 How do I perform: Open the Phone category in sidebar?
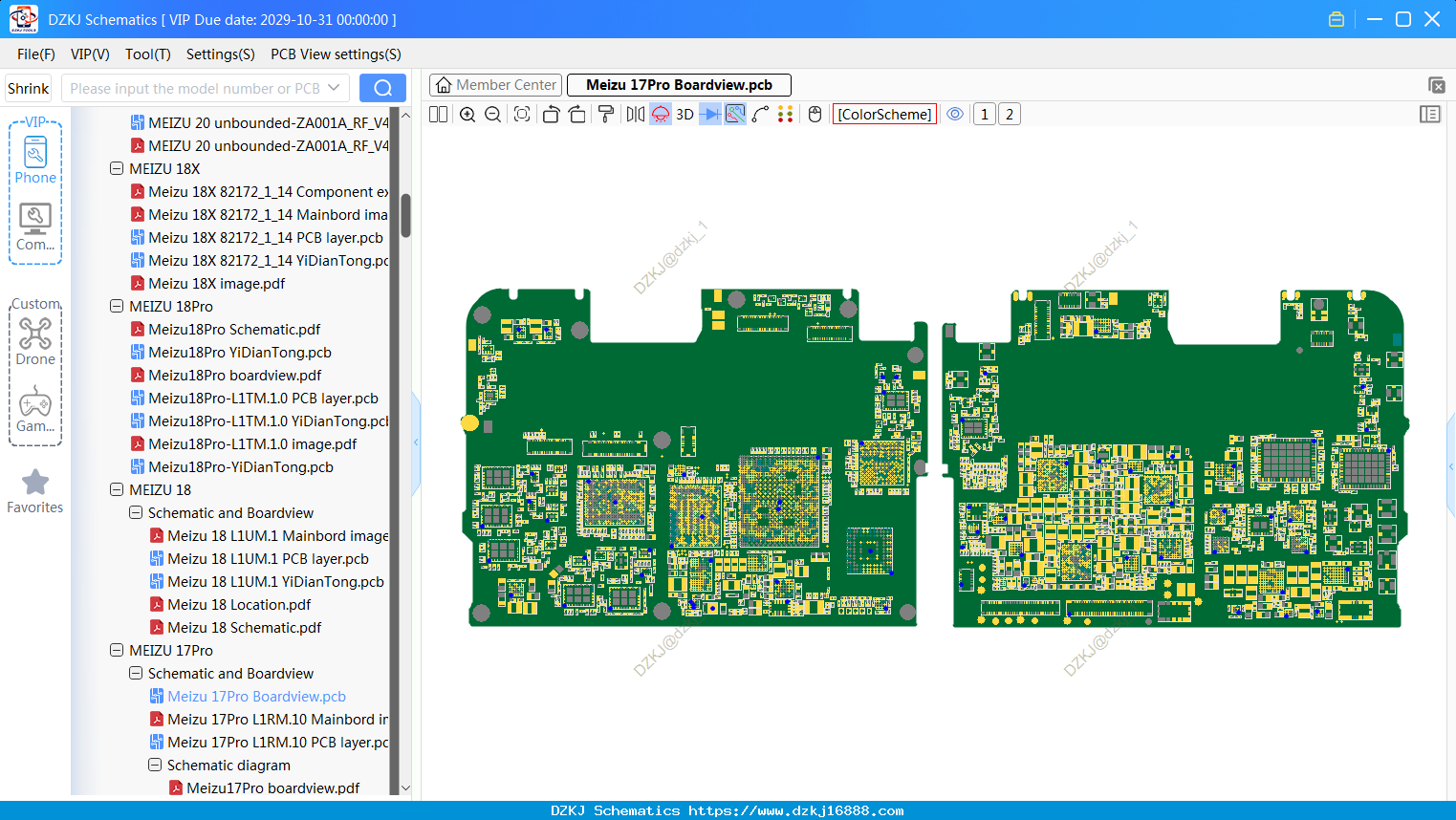[x=35, y=161]
